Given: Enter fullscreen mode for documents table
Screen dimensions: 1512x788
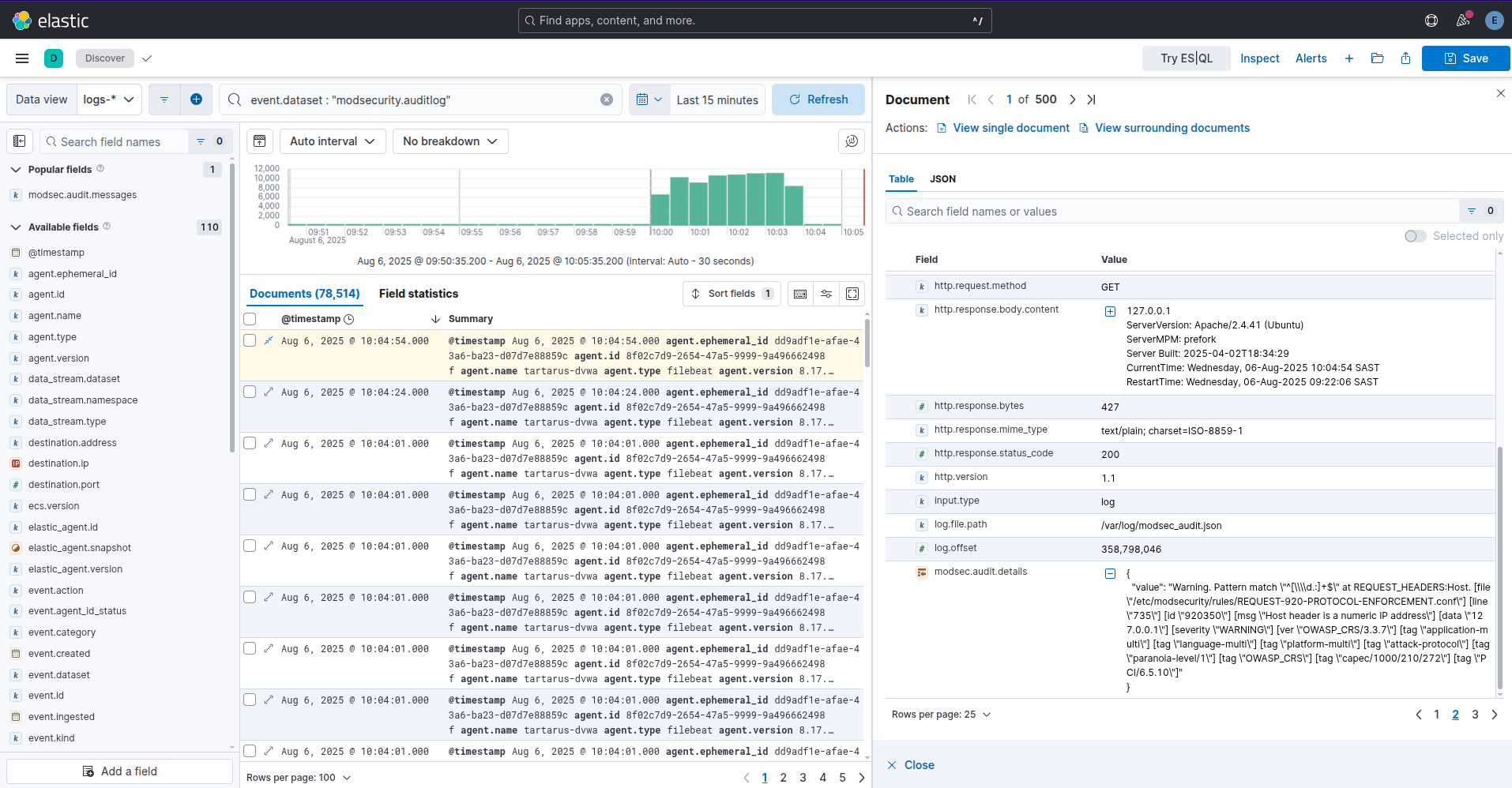Looking at the screenshot, I should coord(852,294).
